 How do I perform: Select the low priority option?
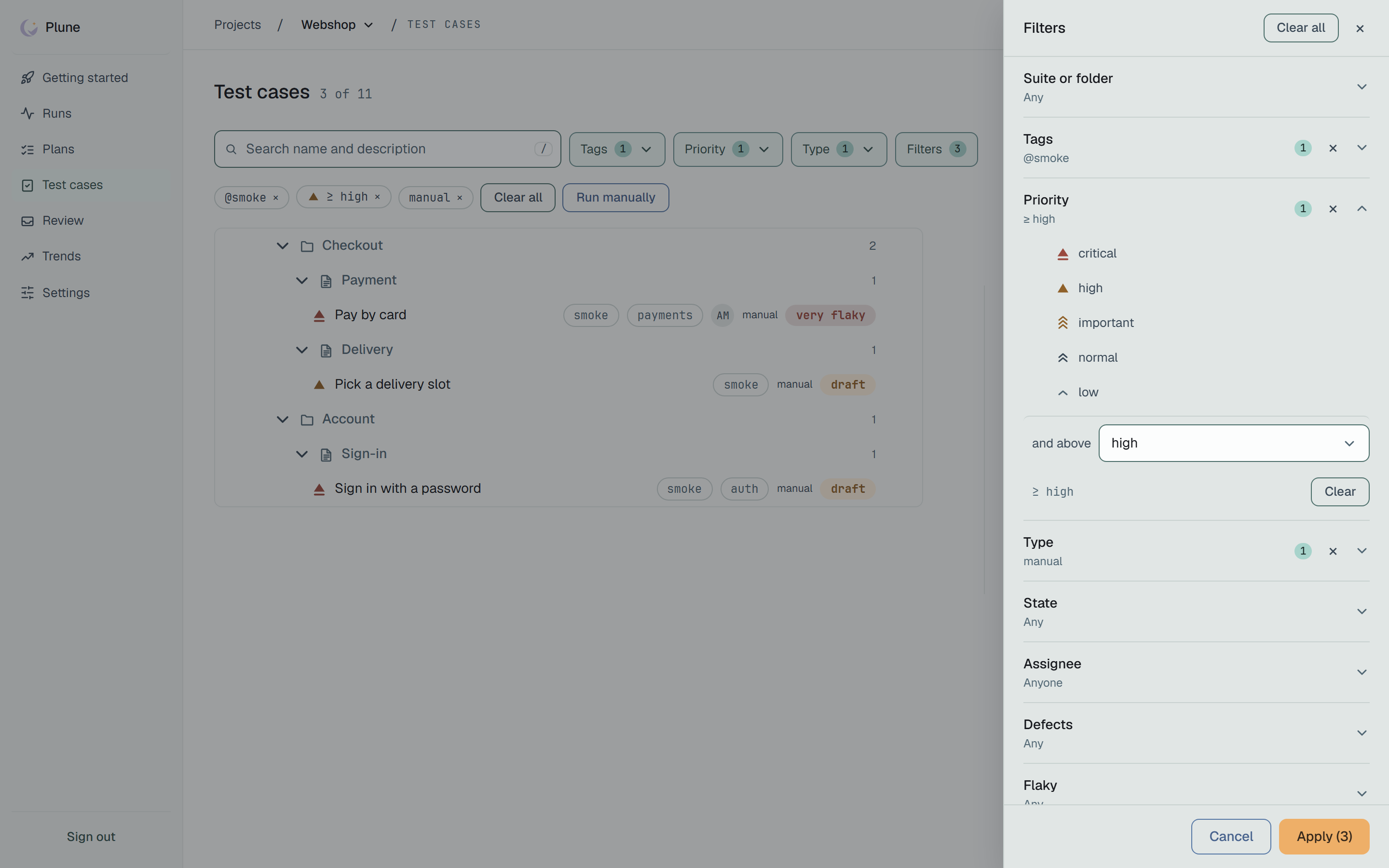tap(1196, 392)
